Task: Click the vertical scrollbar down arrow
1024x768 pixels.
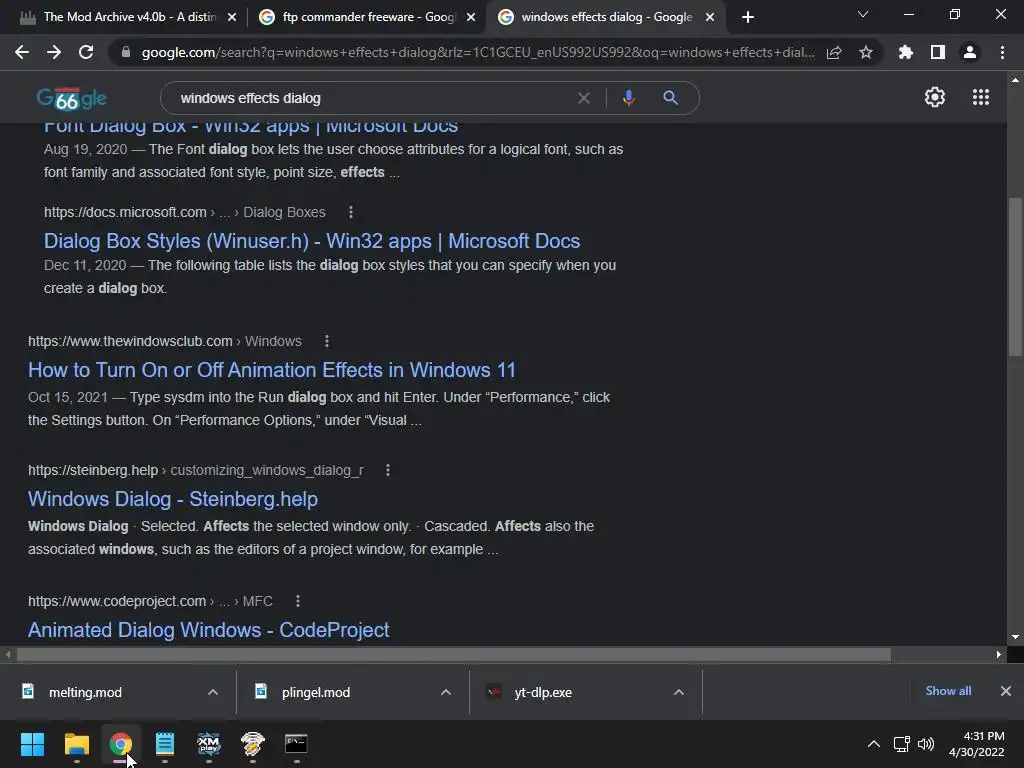Action: tap(1015, 637)
